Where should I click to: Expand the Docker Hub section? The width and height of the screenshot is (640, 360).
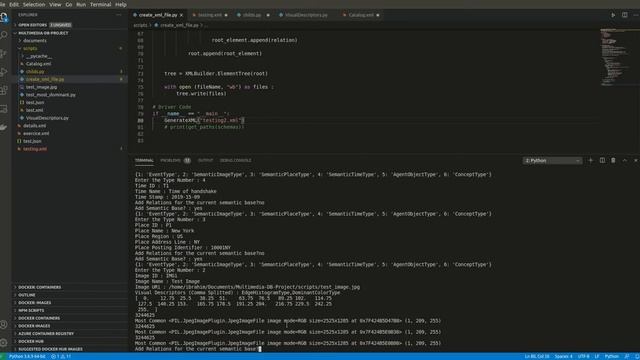click(69, 342)
